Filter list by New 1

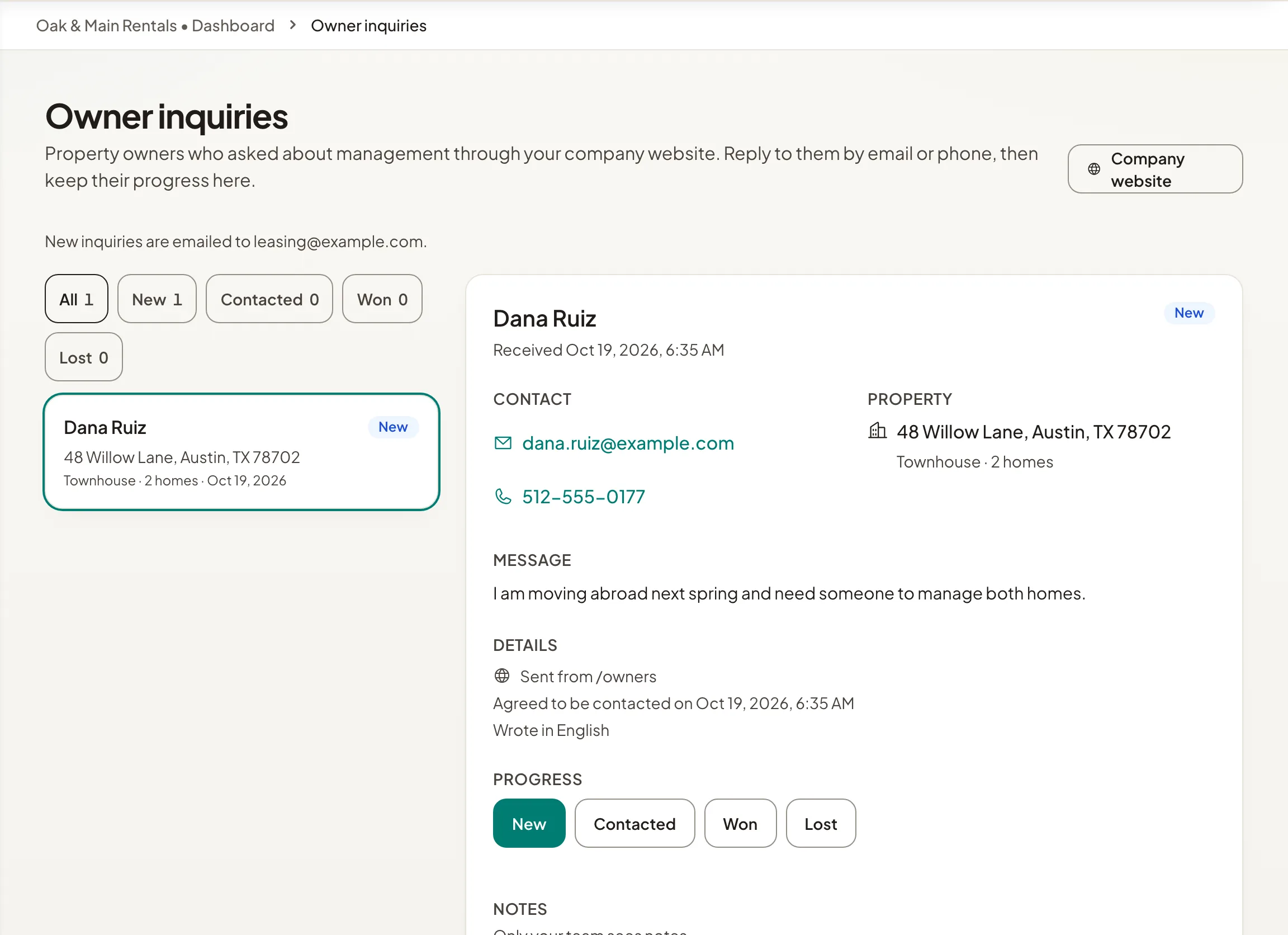pos(157,299)
